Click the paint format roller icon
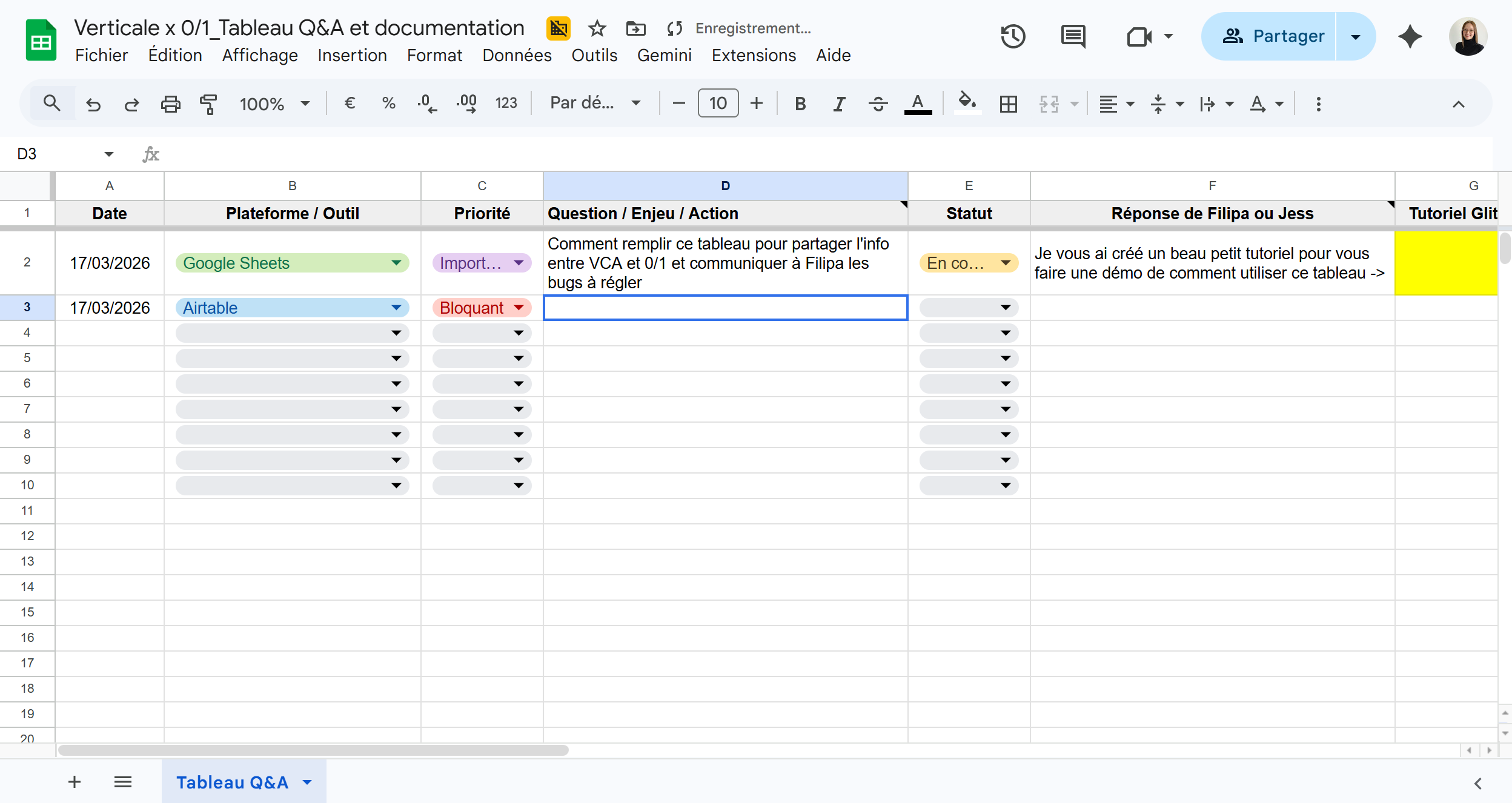 208,104
